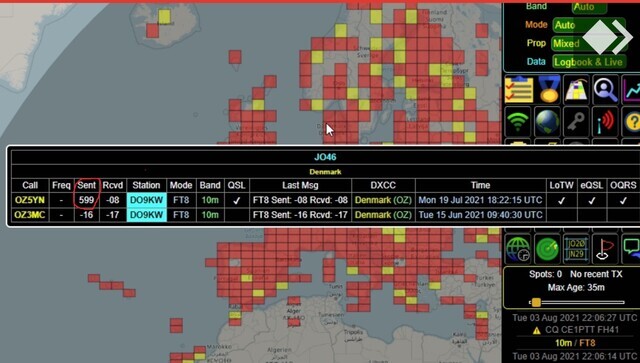This screenshot has height=363, width=640.
Task: Click the yellow warning triangle beside CQ CE1PTT
Action: click(x=537, y=330)
